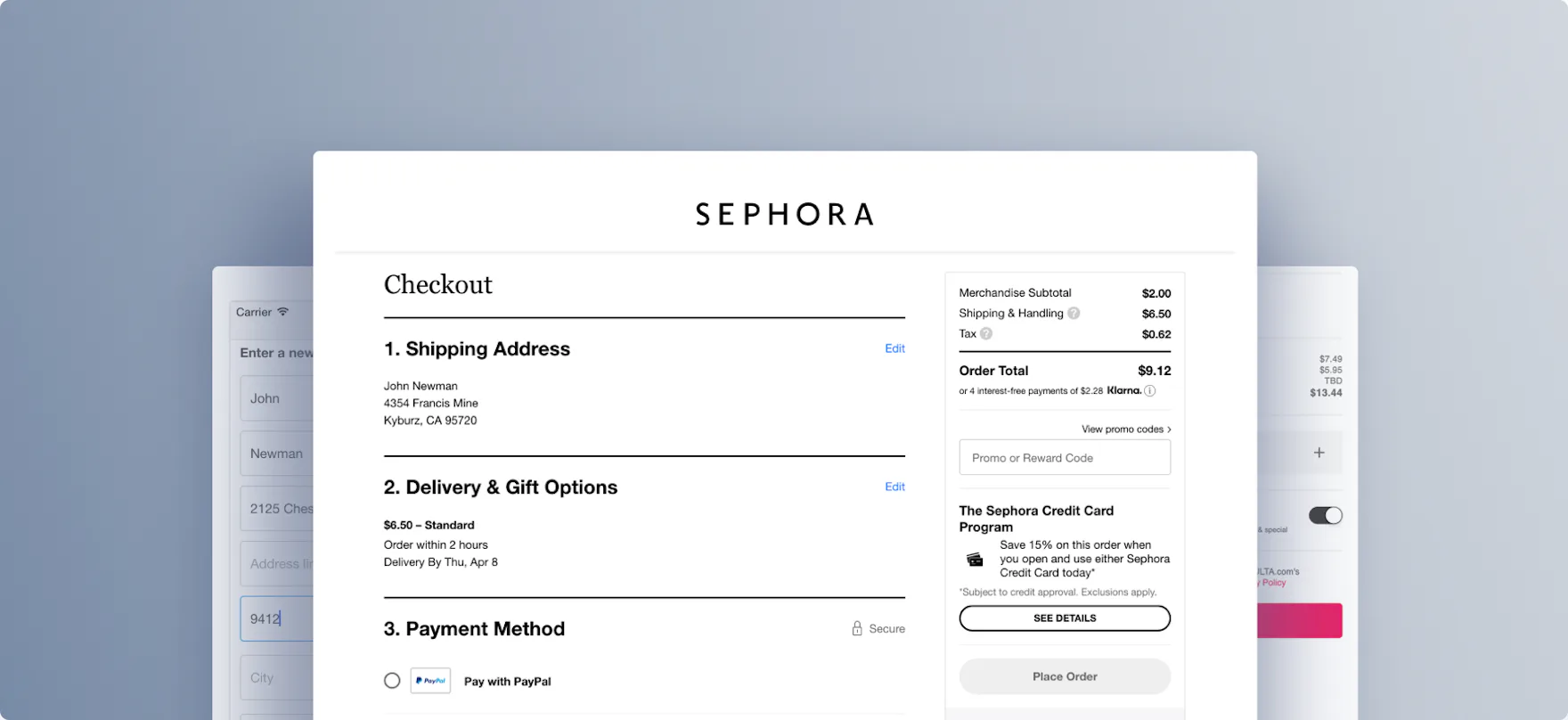Click the Sephora logo at the top

click(x=783, y=214)
